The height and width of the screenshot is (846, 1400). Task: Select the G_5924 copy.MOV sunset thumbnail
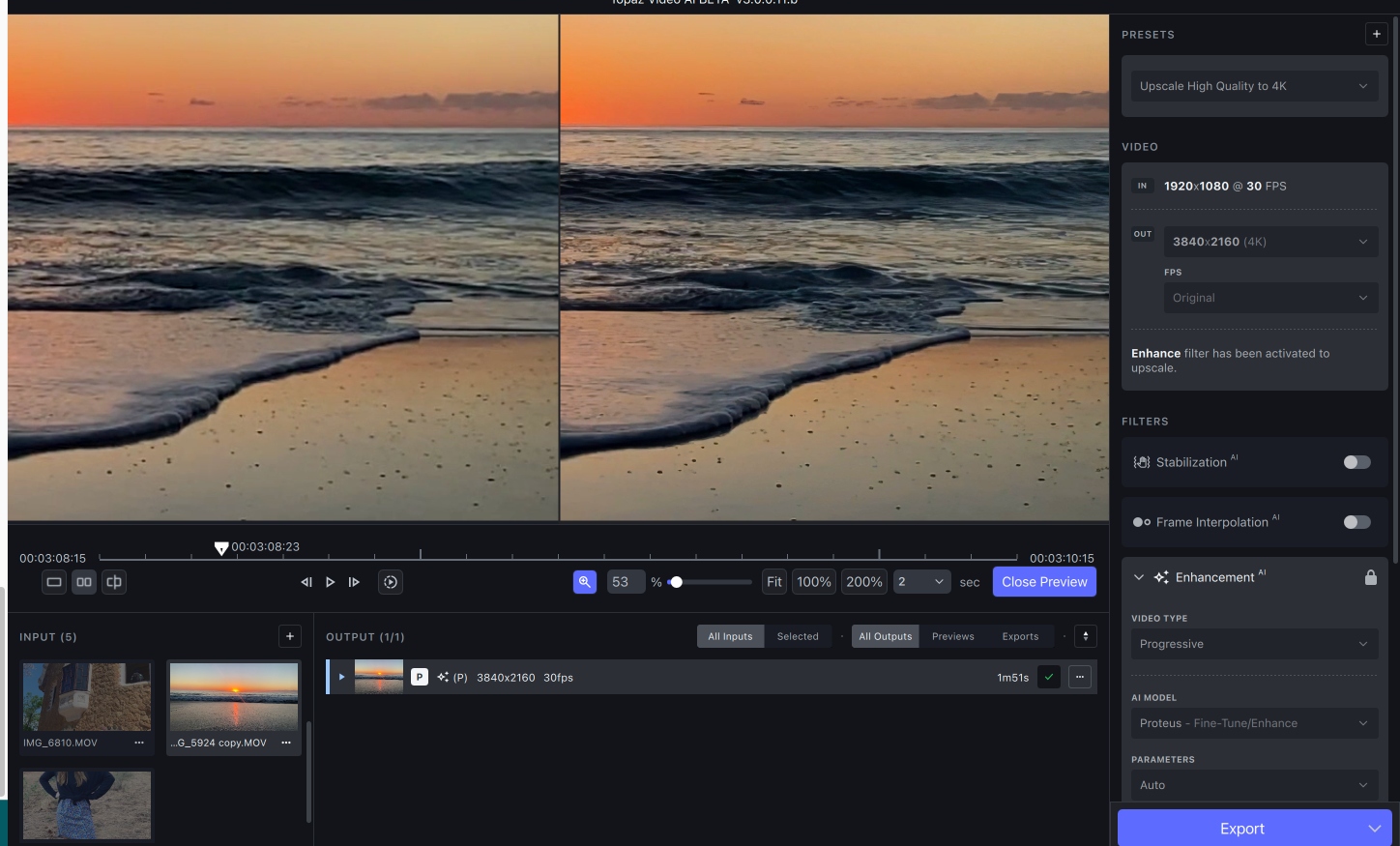(x=234, y=696)
